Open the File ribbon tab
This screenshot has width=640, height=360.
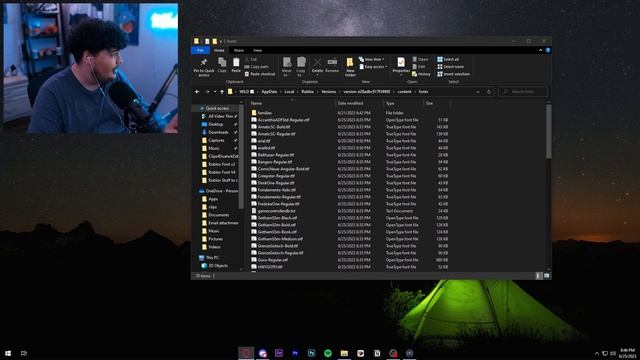pyautogui.click(x=200, y=50)
